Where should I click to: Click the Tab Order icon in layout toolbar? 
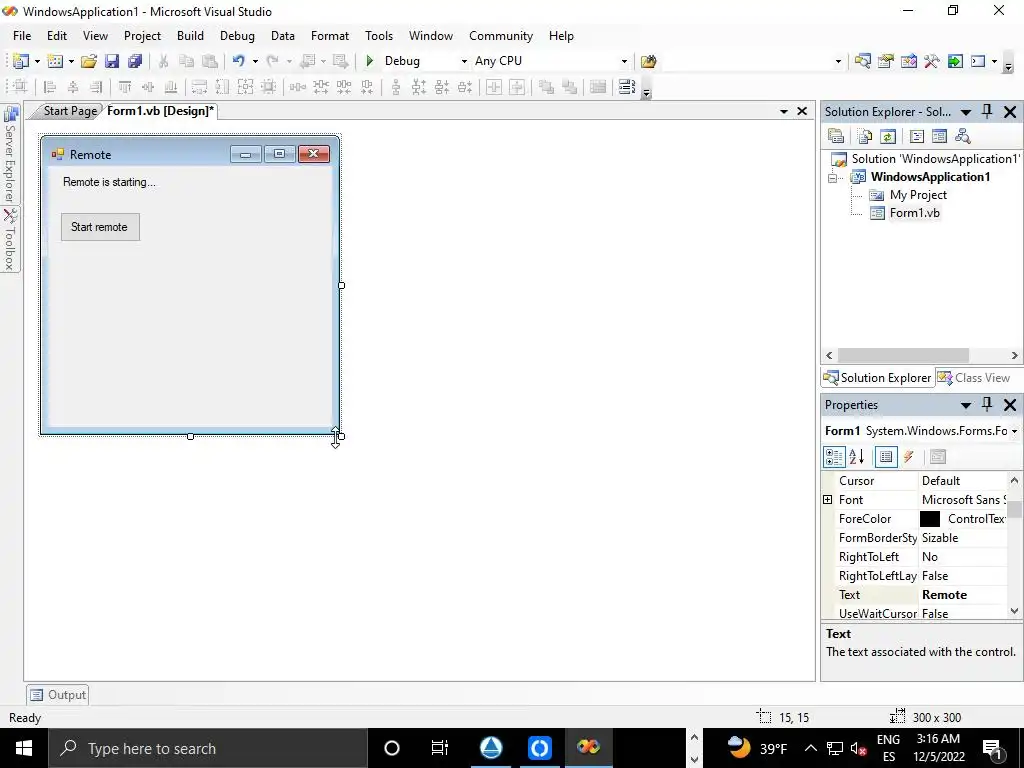(627, 87)
